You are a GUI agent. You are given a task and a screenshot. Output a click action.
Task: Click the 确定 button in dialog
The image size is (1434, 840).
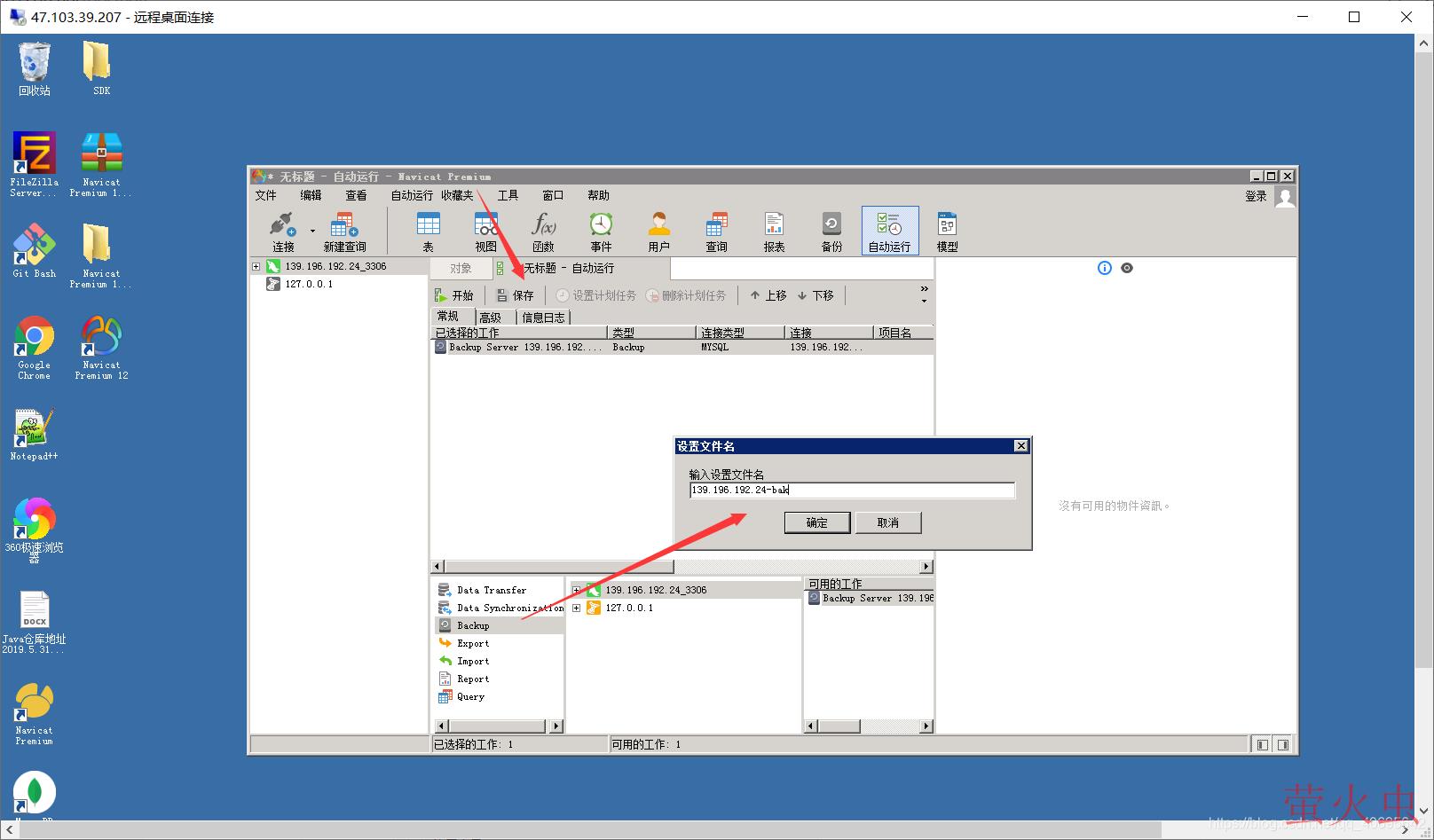(816, 522)
